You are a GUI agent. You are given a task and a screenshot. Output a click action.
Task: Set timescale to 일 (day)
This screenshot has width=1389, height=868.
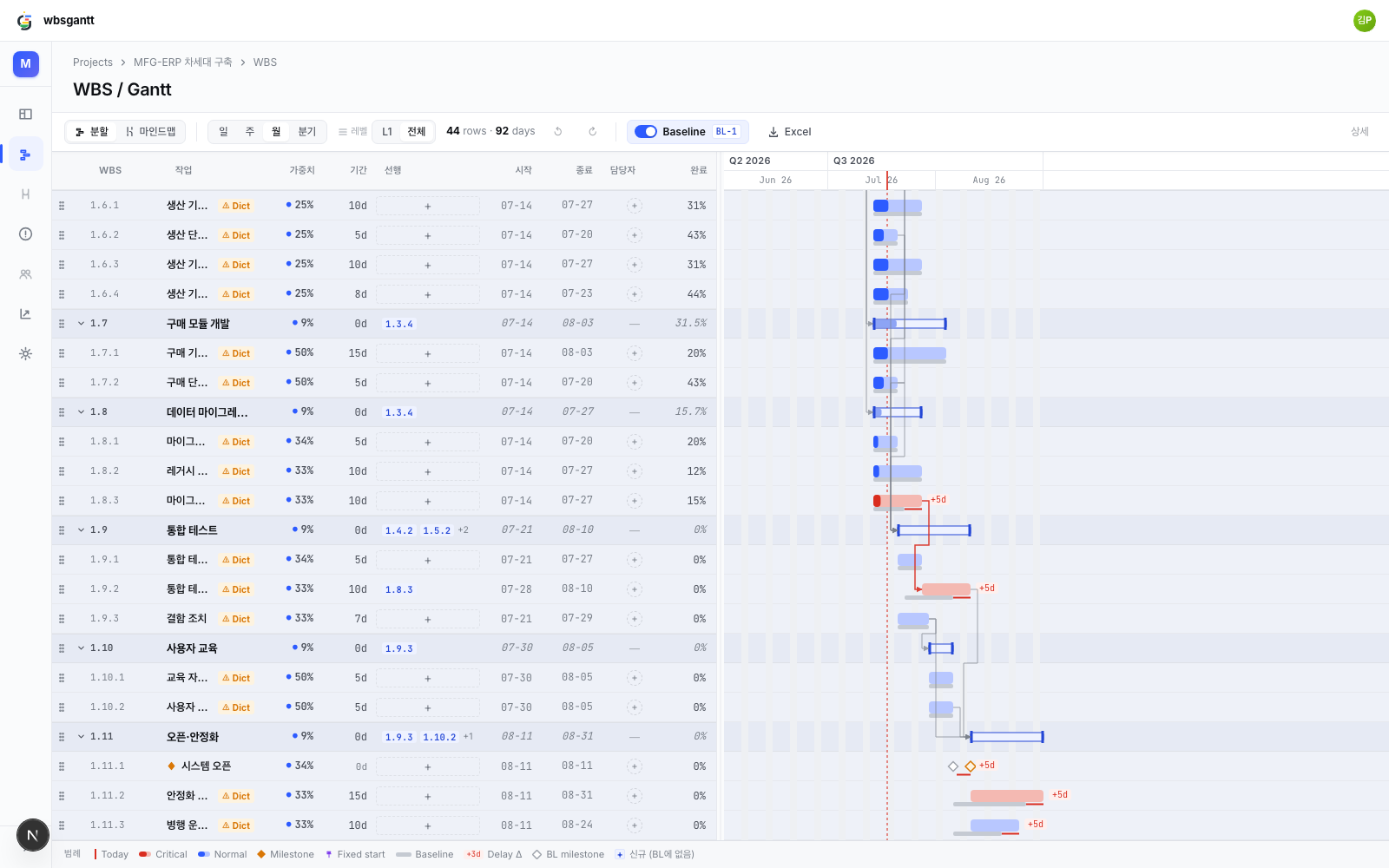point(223,132)
